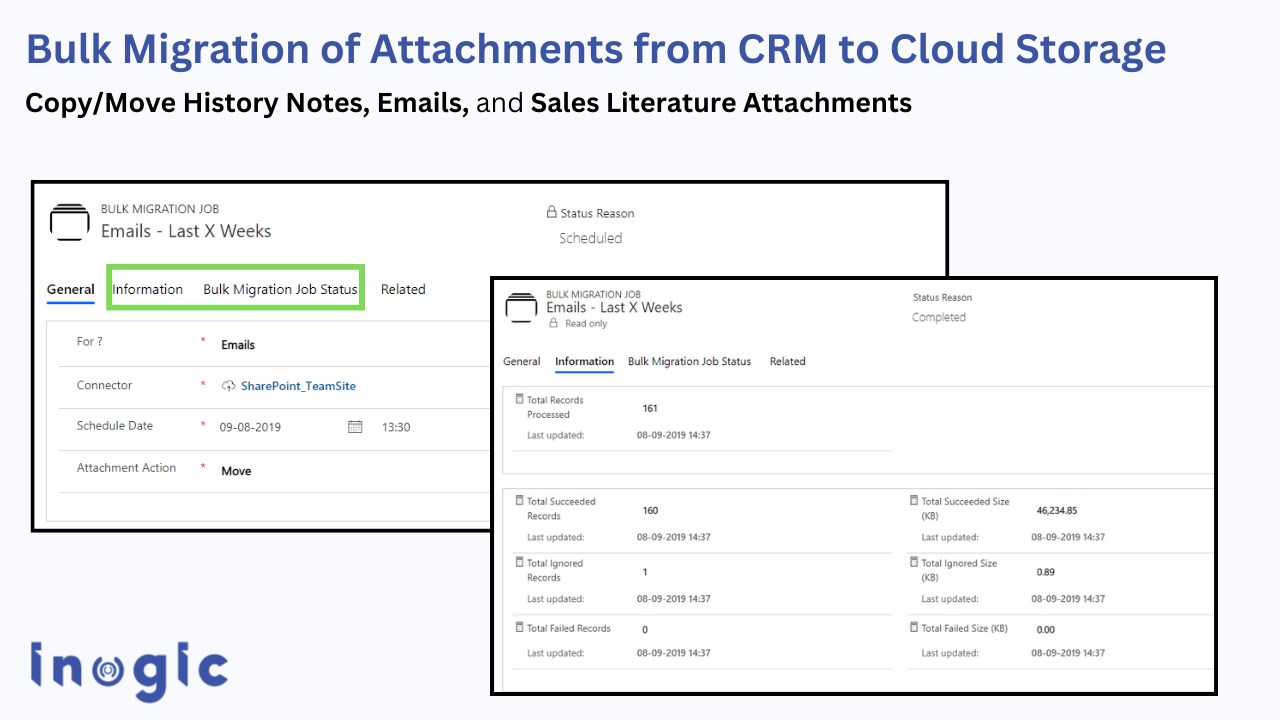Click the field icon beside Total Succeeded Size

(x=914, y=501)
